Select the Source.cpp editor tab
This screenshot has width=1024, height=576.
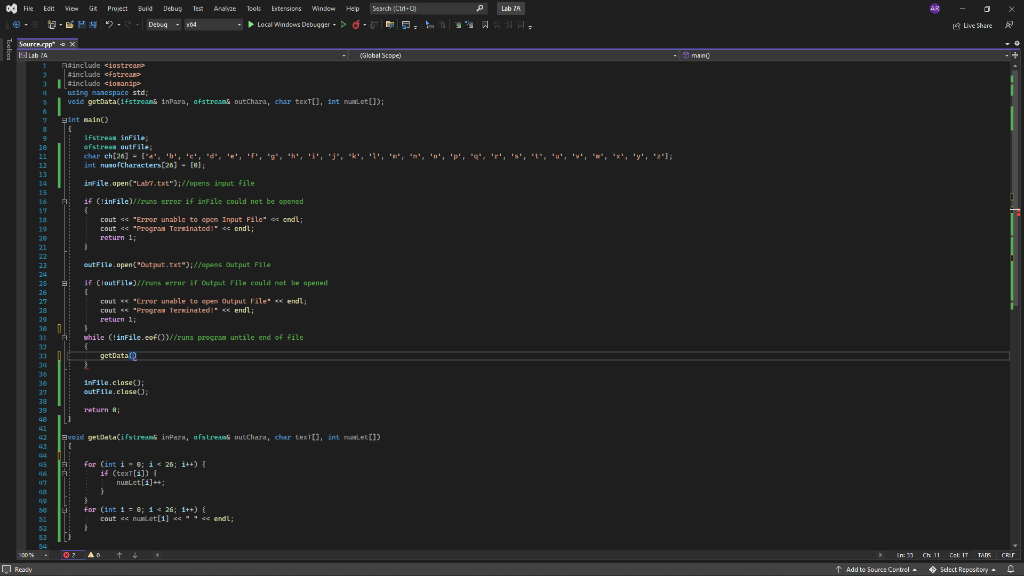(x=37, y=43)
